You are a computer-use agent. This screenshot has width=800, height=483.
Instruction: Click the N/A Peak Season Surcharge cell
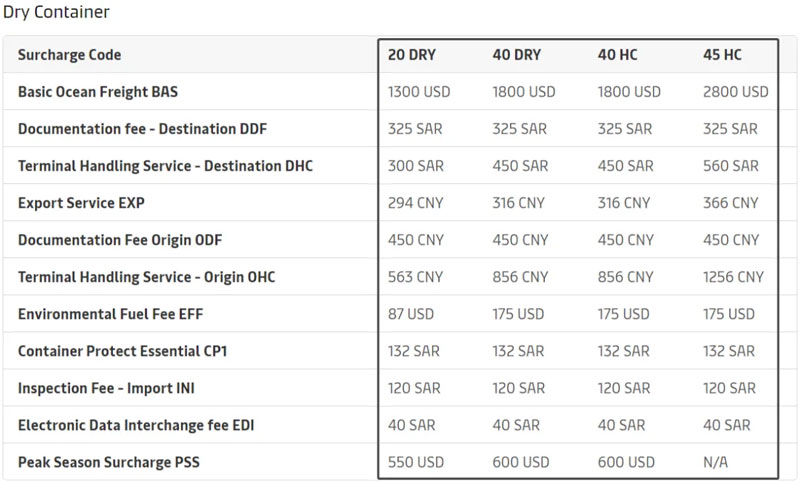click(718, 462)
